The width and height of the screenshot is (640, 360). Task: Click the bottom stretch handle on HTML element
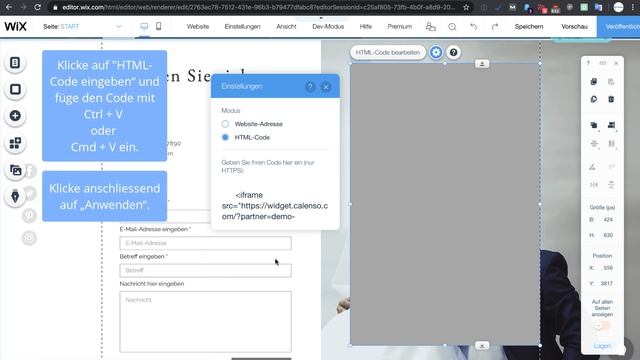482,346
